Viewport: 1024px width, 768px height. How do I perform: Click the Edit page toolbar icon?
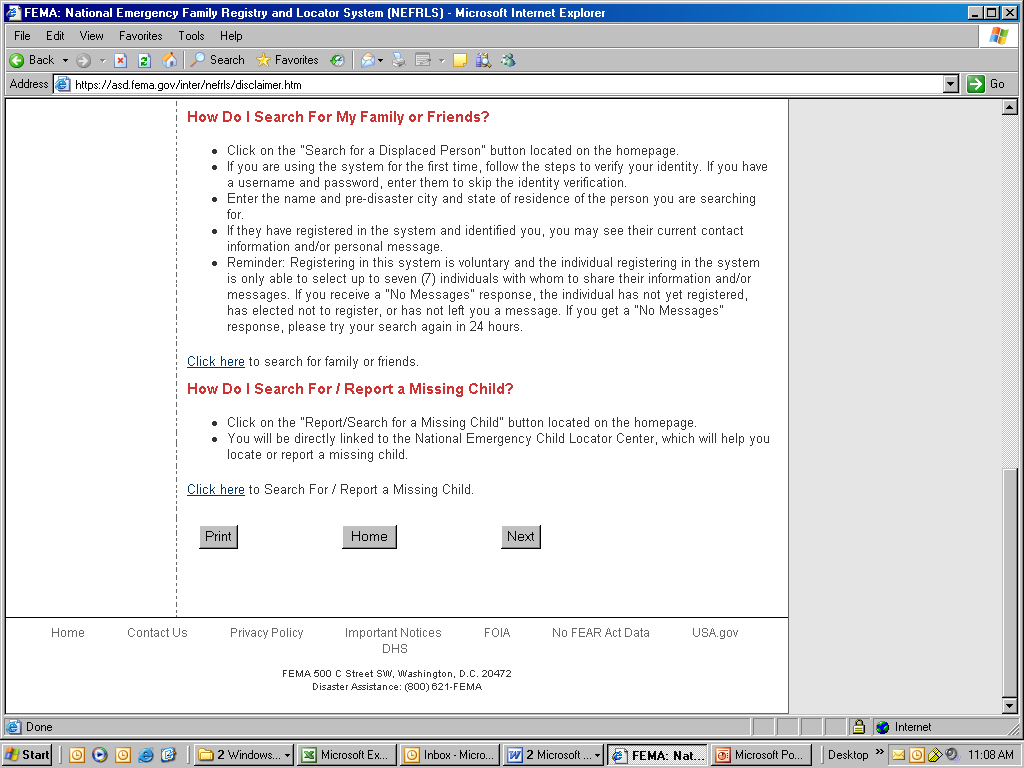423,60
